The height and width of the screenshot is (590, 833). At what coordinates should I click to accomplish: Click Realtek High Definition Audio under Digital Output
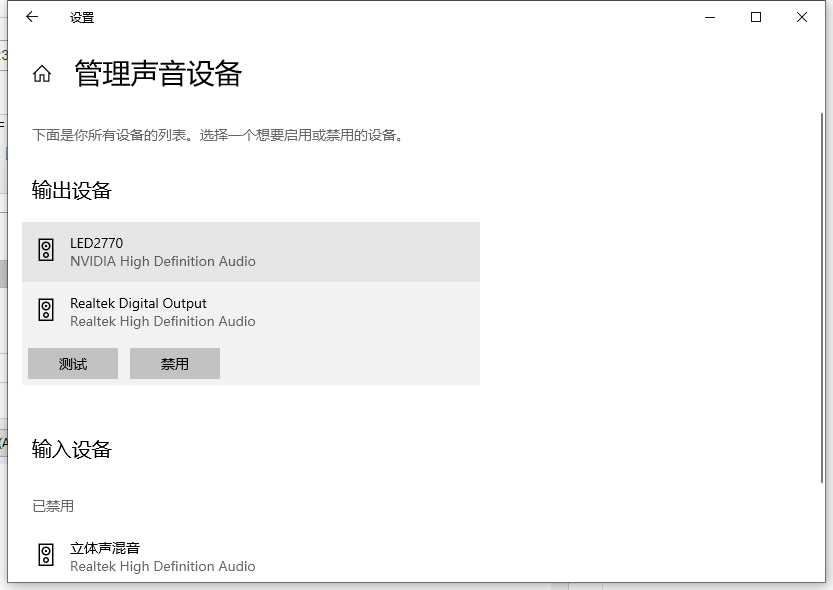pyautogui.click(x=163, y=321)
